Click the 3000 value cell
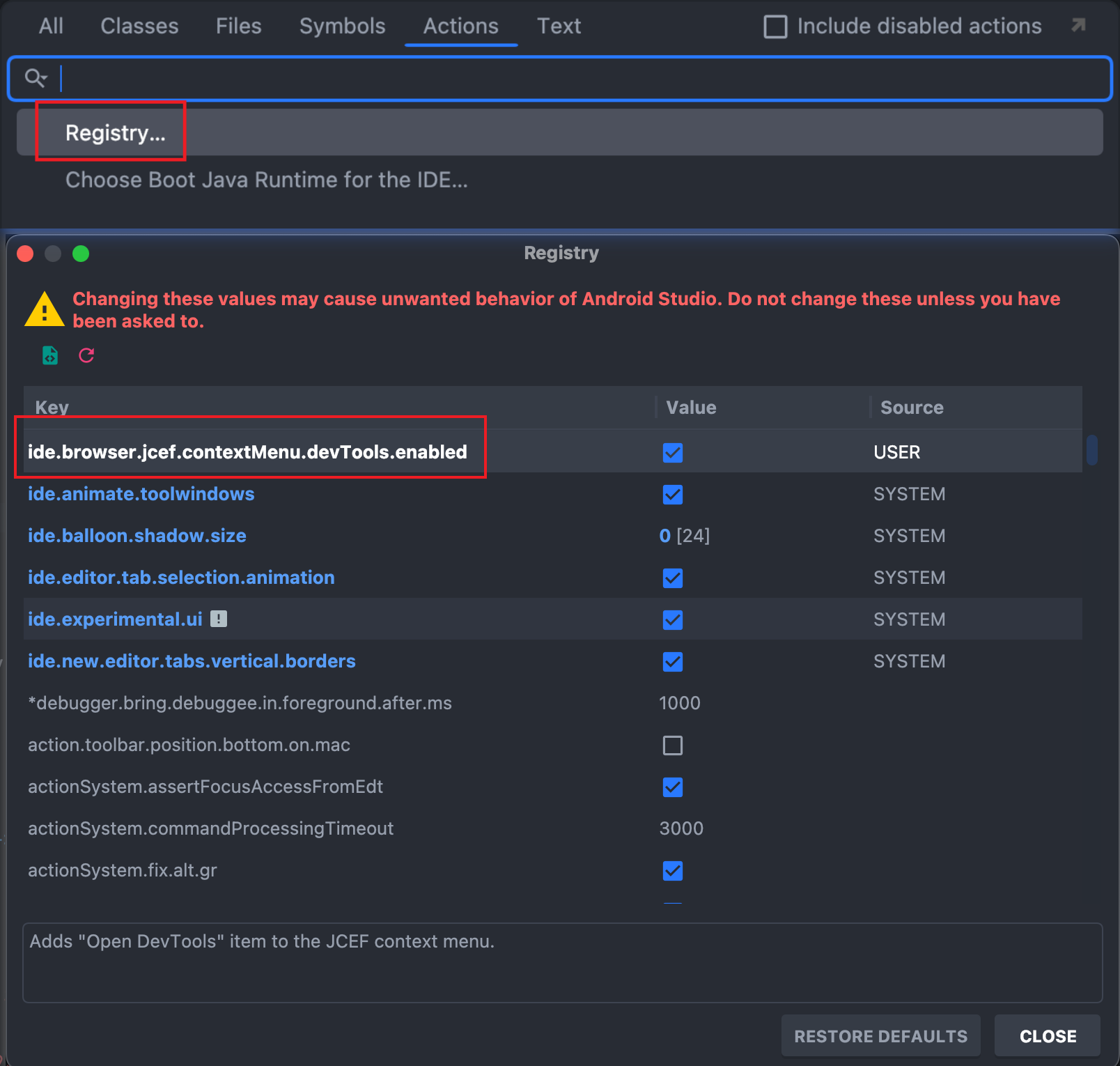The image size is (1120, 1066). pyautogui.click(x=681, y=828)
